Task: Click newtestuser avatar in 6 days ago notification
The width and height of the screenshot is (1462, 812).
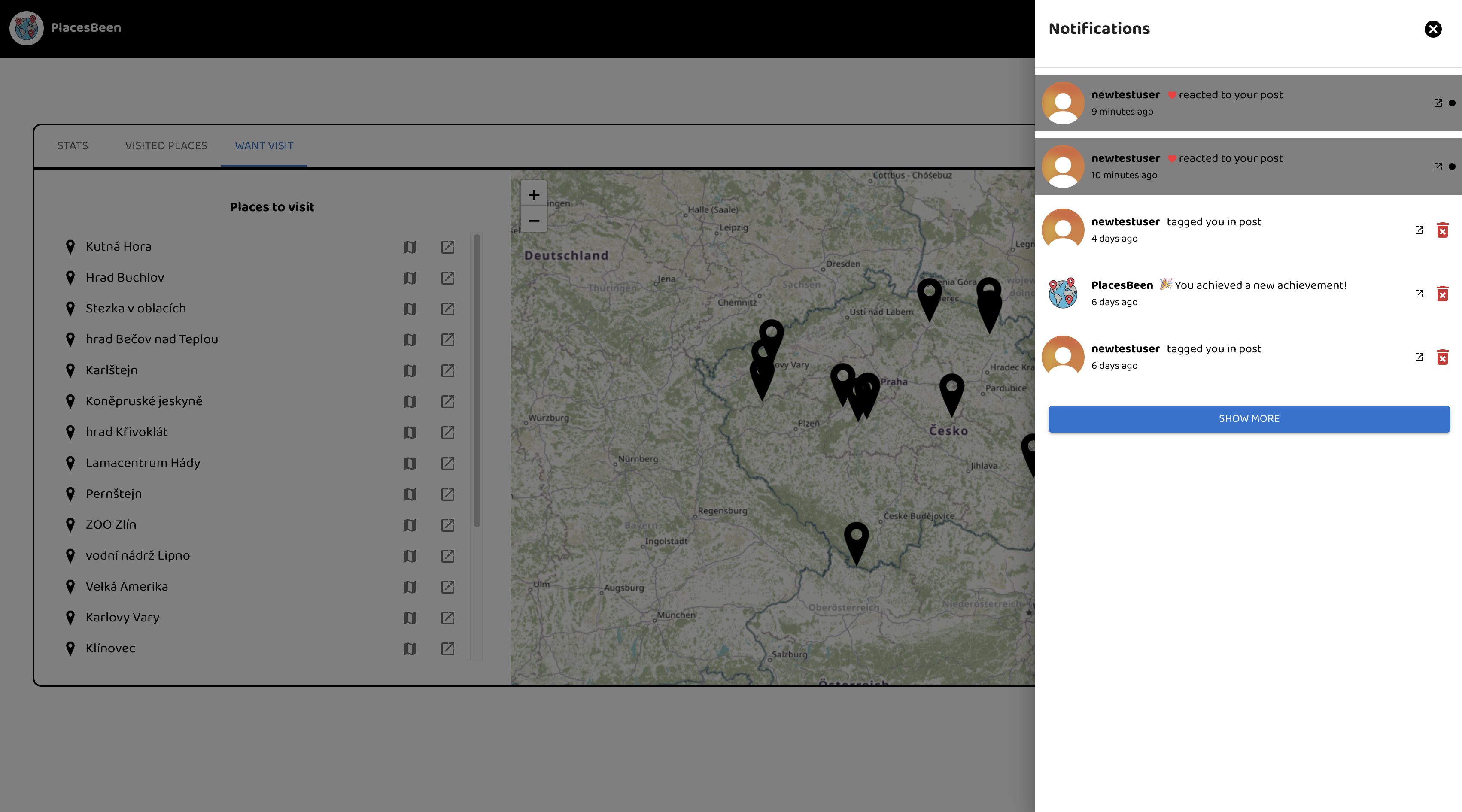Action: [1062, 356]
